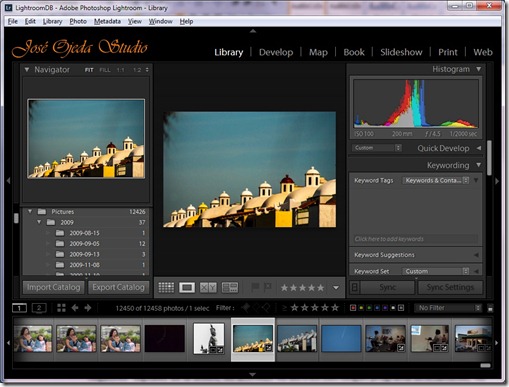Expand the Quick Develop panel
The height and width of the screenshot is (387, 509).
click(x=479, y=148)
